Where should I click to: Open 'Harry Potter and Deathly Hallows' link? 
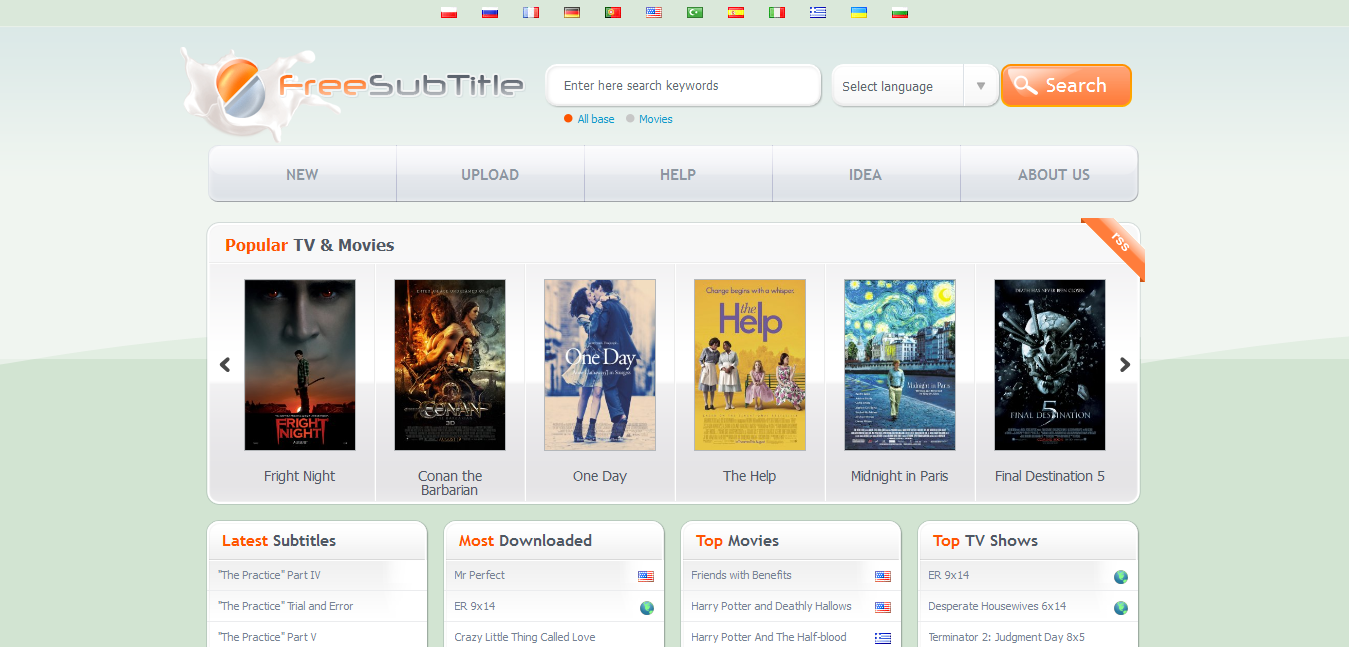771,606
